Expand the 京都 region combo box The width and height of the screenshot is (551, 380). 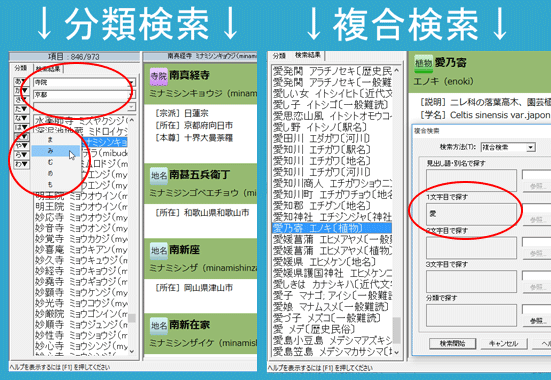click(x=131, y=95)
